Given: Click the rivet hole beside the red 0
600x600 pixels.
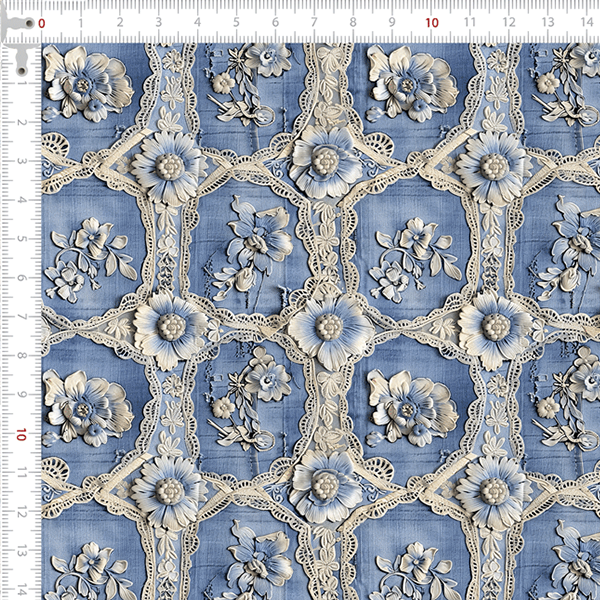Looking at the screenshot, I should tap(28, 22).
